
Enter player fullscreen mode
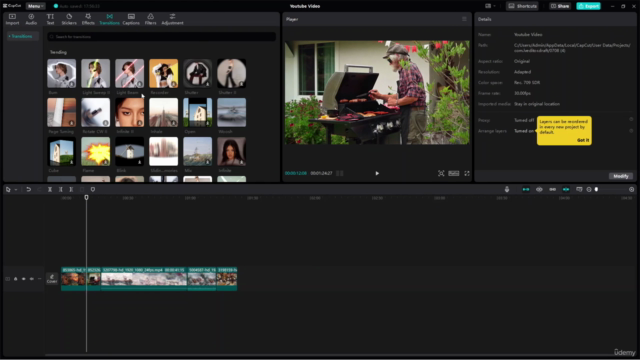click(467, 173)
